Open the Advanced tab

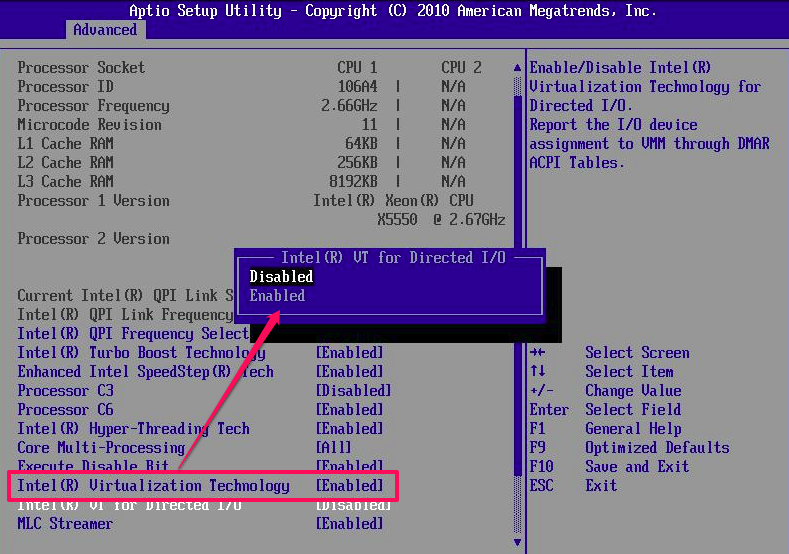pyautogui.click(x=105, y=30)
